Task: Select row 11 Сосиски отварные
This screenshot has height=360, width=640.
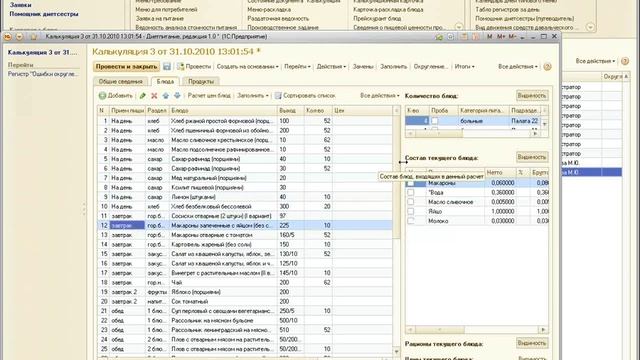Action: (245, 216)
